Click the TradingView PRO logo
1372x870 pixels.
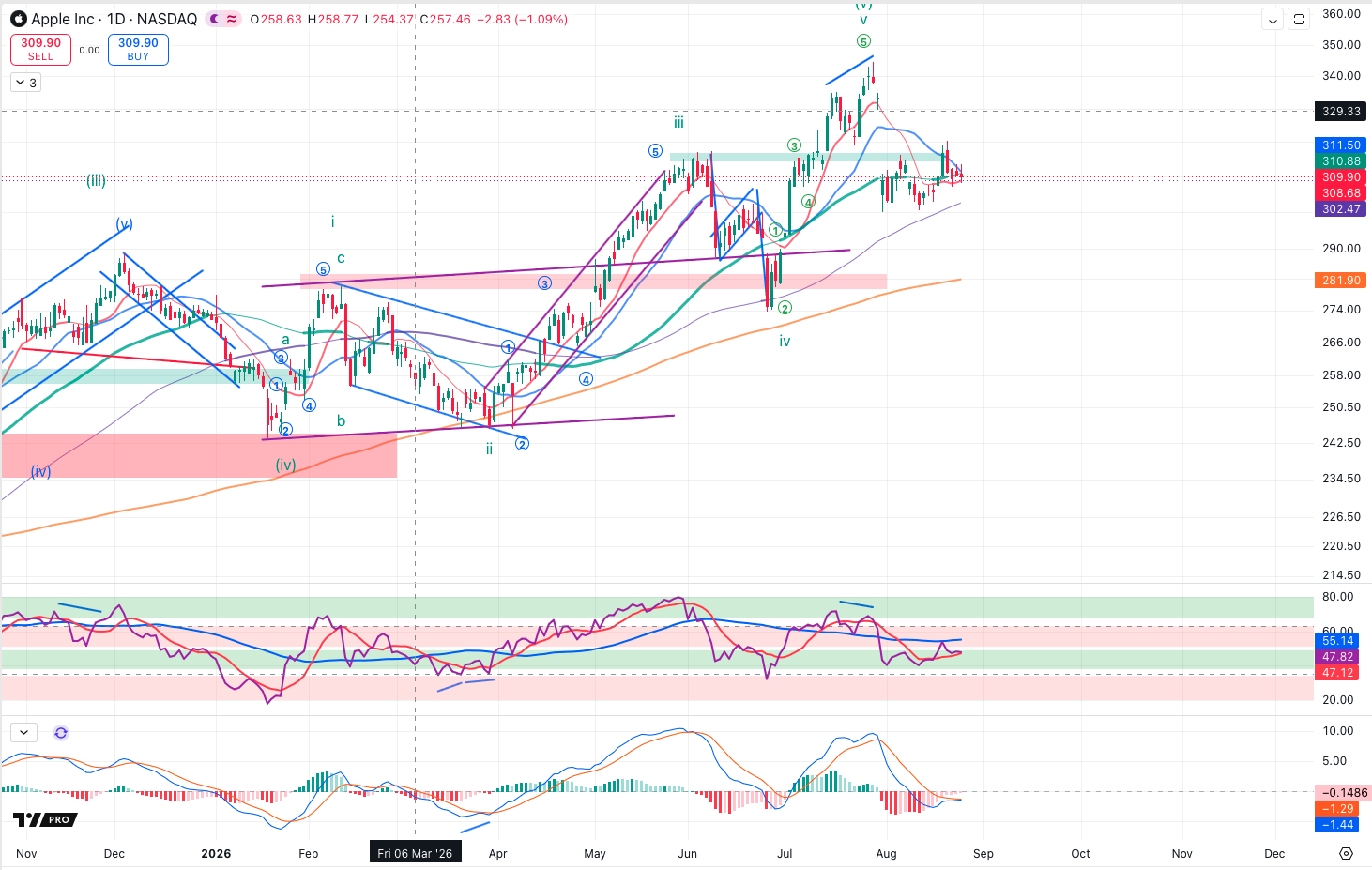coord(45,819)
